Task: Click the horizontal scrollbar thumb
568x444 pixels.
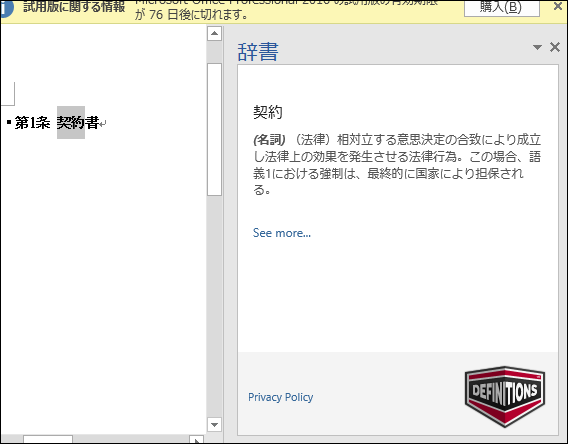Action: (48, 440)
